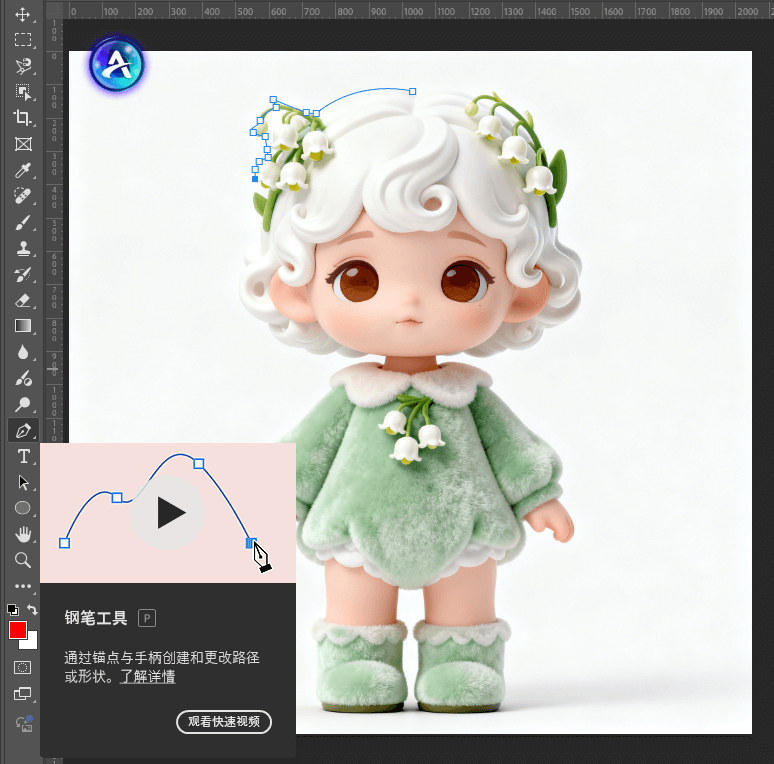Click the red foreground color swatch
Screen dimensions: 774x764
17,630
